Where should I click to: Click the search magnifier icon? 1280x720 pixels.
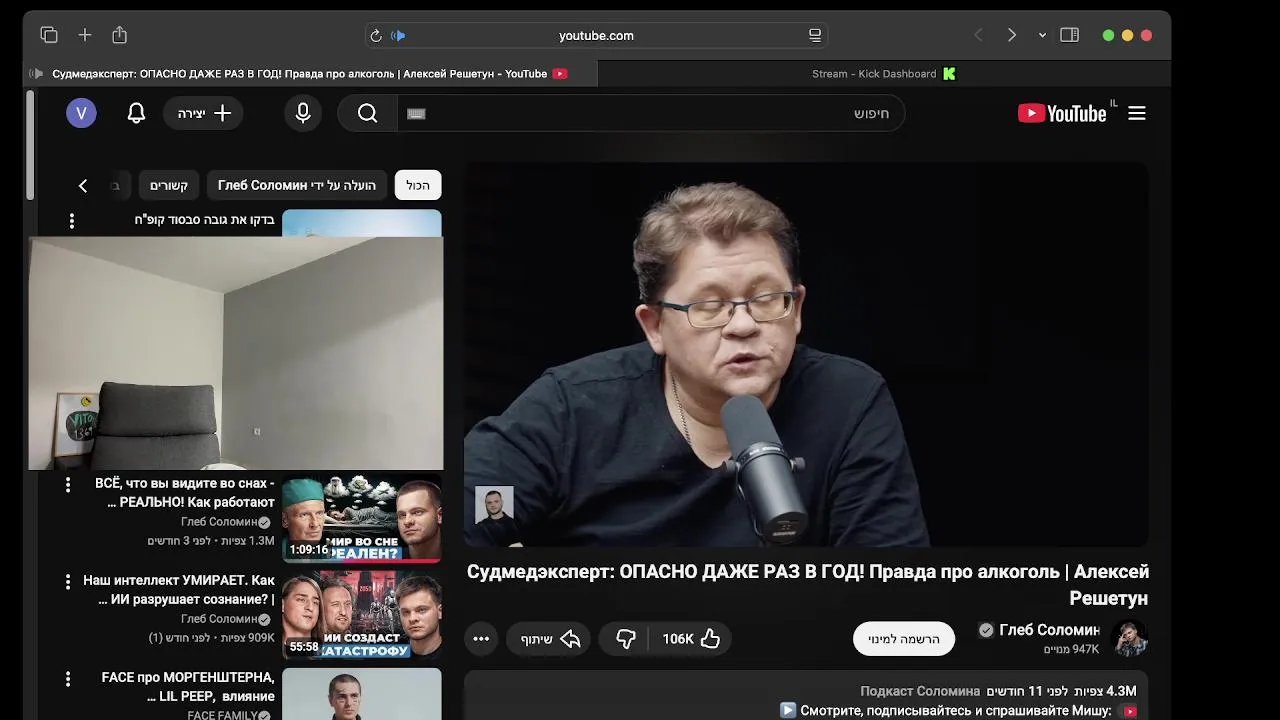coord(367,113)
